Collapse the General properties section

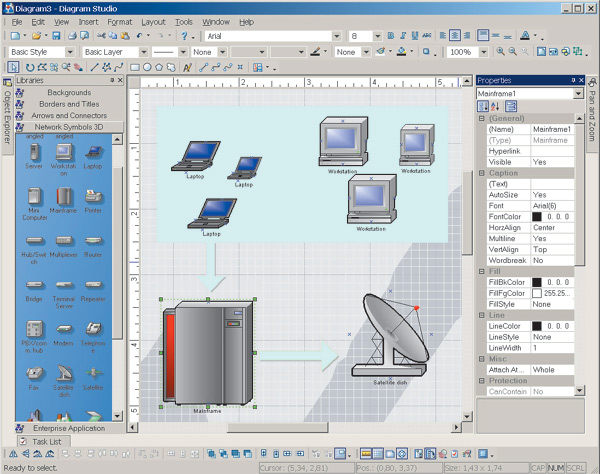point(481,118)
